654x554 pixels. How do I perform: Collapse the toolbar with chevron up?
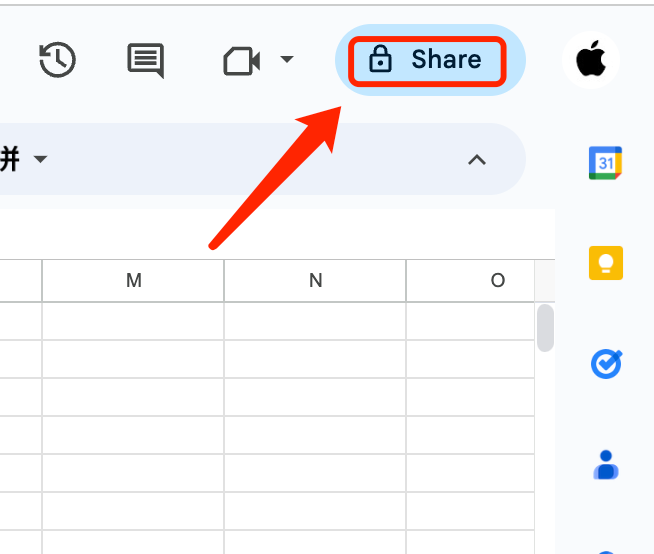tap(477, 160)
